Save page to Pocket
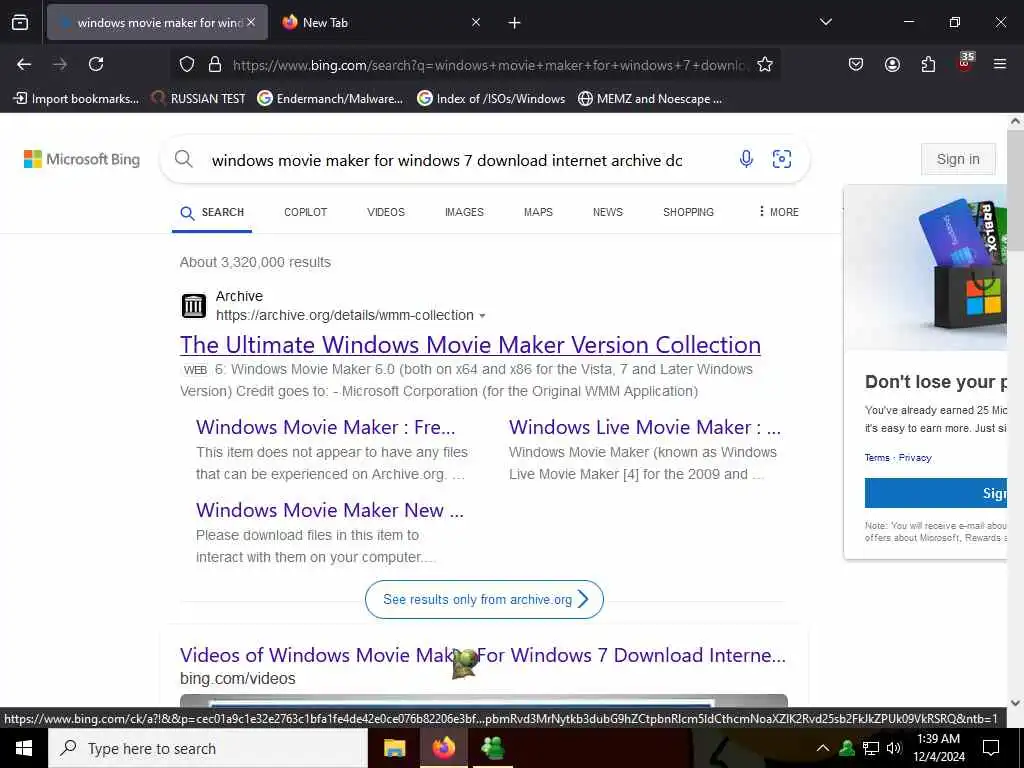Viewport: 1024px width, 768px height. [x=856, y=64]
